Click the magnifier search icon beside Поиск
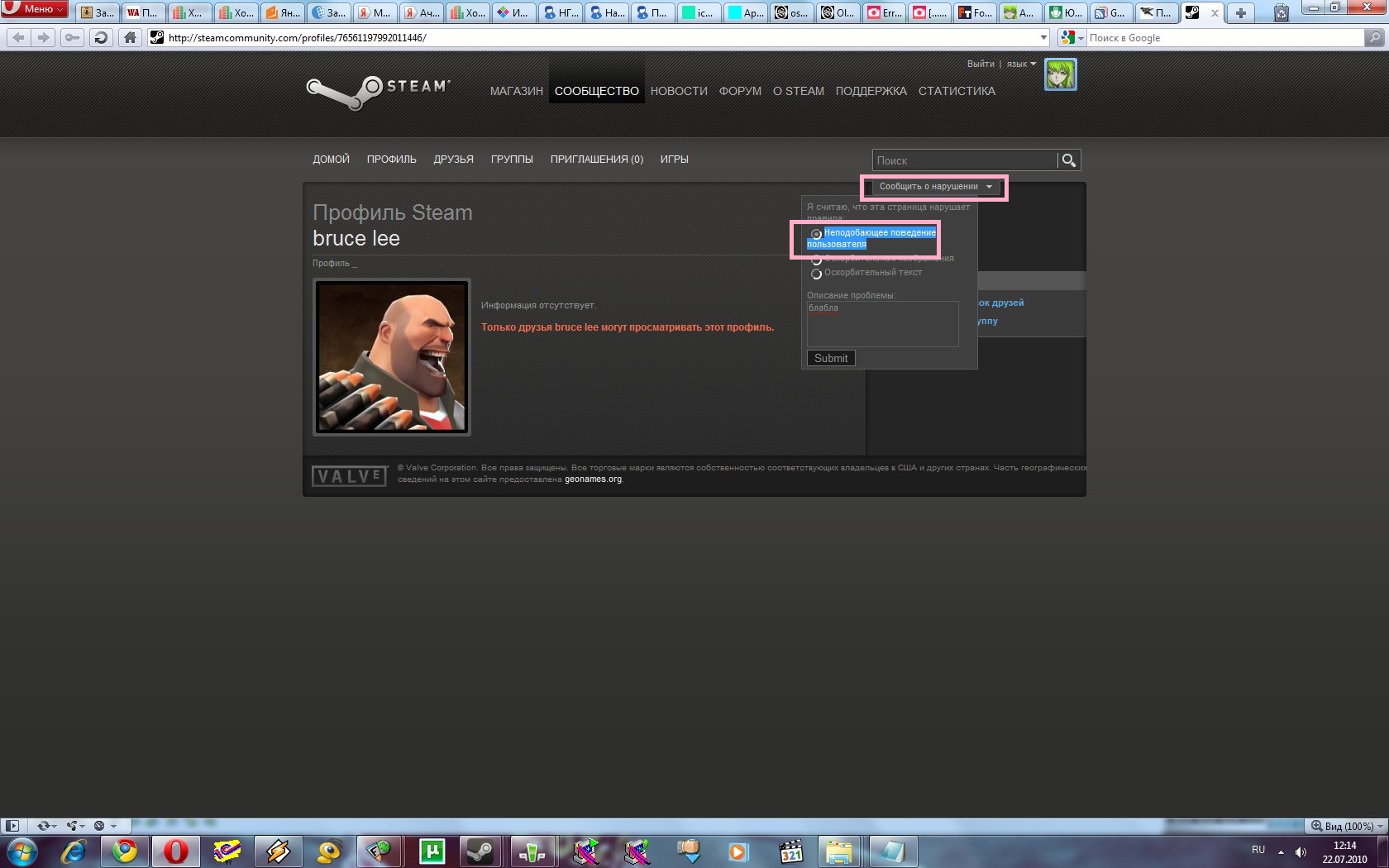 pyautogui.click(x=1068, y=160)
